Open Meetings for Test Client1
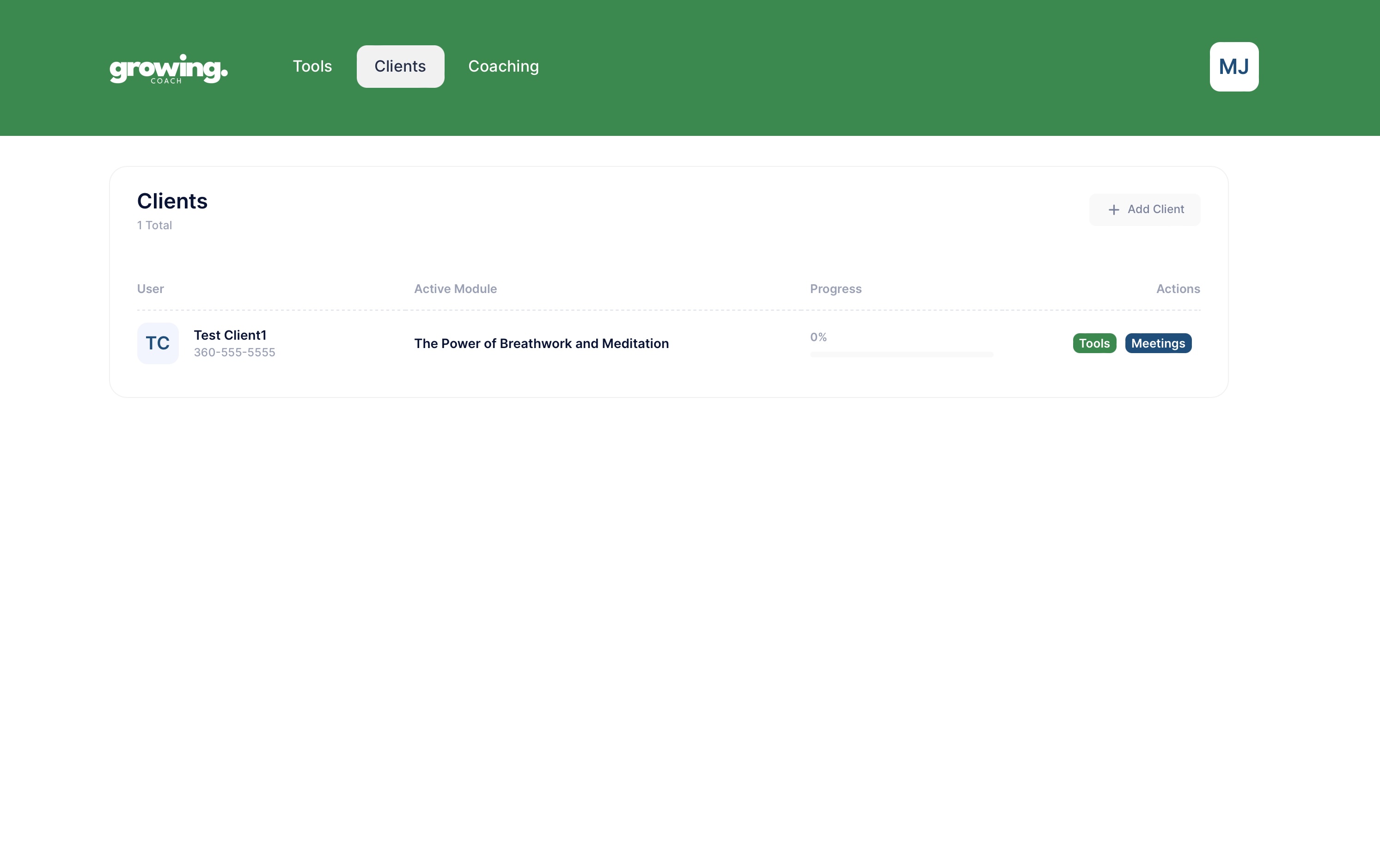The image size is (1380, 868). pos(1158,343)
